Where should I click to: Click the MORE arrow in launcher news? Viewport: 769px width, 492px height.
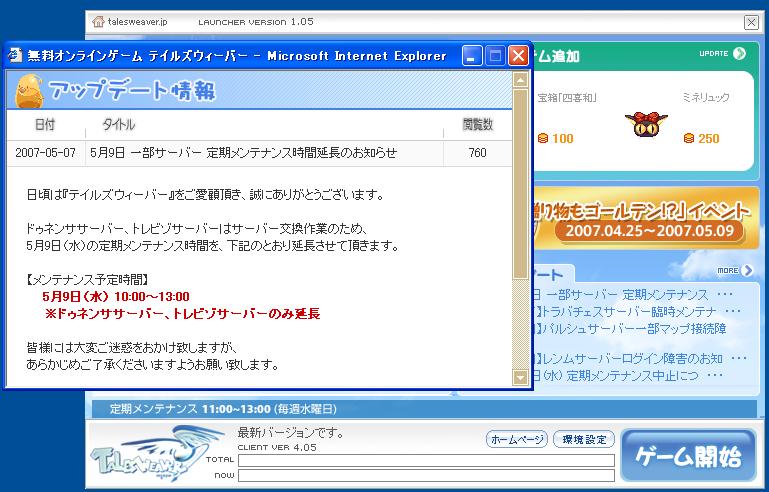[747, 270]
